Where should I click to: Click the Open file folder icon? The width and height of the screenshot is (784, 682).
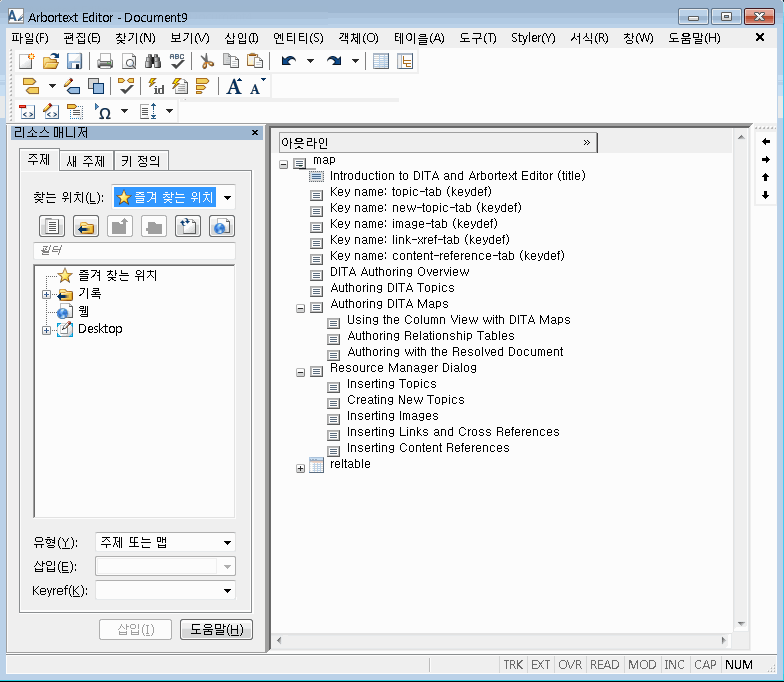[x=50, y=61]
